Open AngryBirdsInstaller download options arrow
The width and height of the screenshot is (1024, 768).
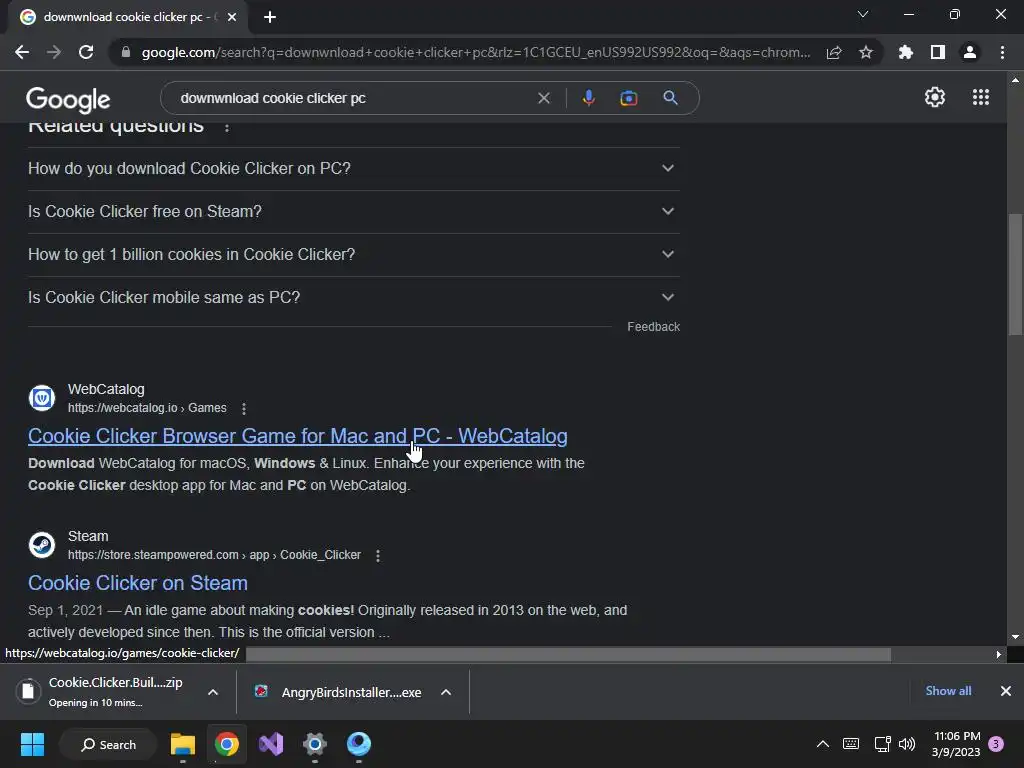(446, 692)
